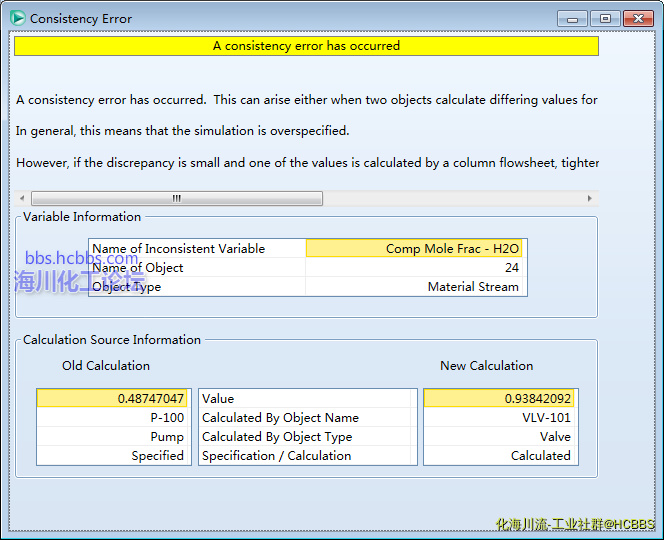Click the Calculated entry under New Calculation
664x540 pixels.
500,456
